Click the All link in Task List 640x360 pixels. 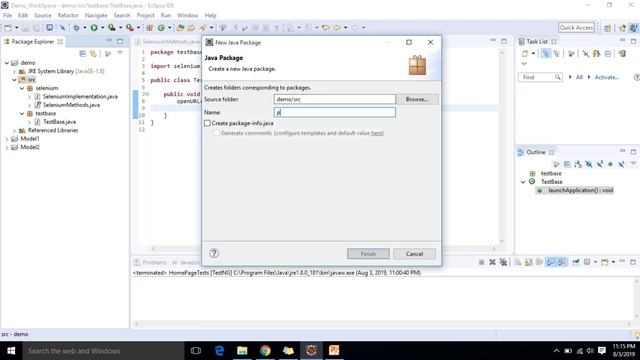click(579, 77)
